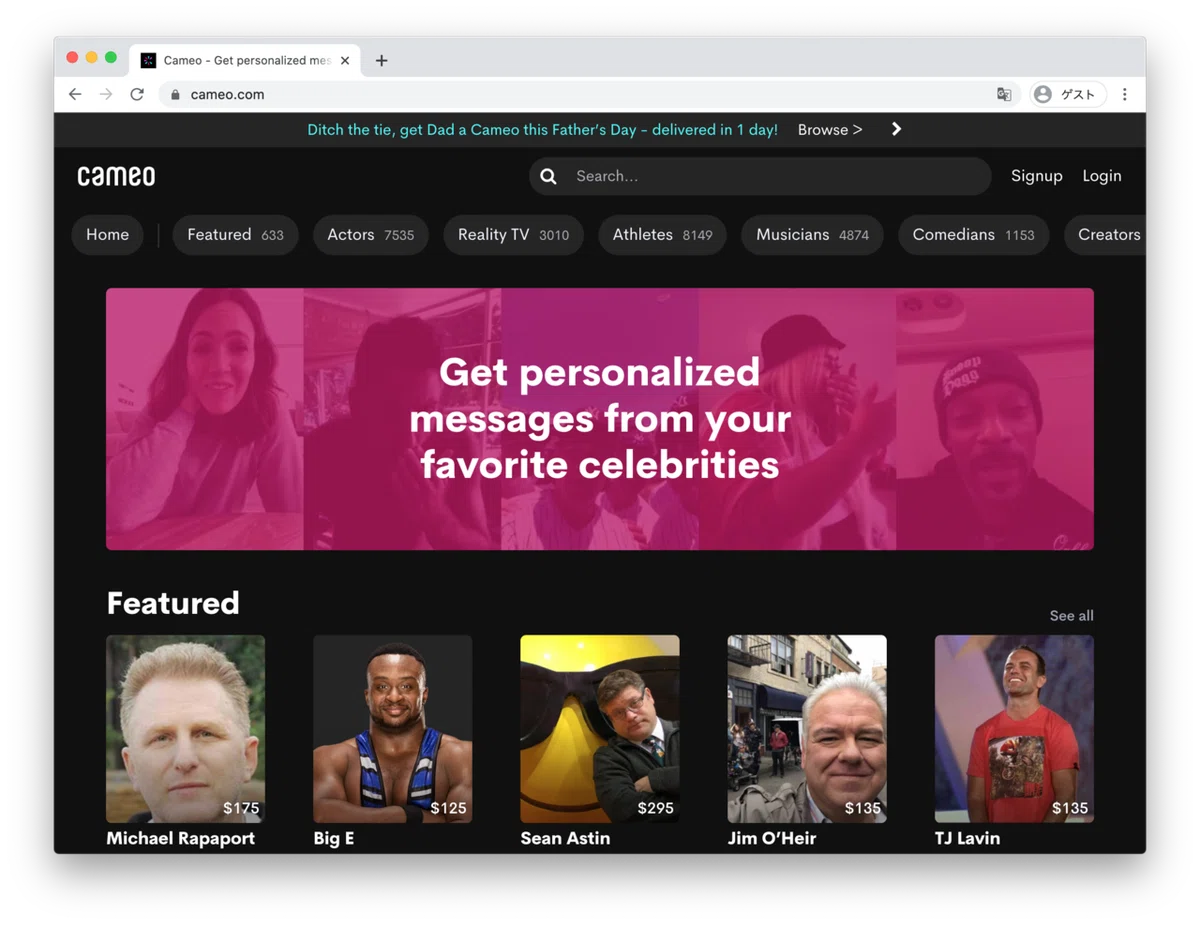The height and width of the screenshot is (925, 1200).
Task: Focus the Search... input field
Action: coord(760,176)
